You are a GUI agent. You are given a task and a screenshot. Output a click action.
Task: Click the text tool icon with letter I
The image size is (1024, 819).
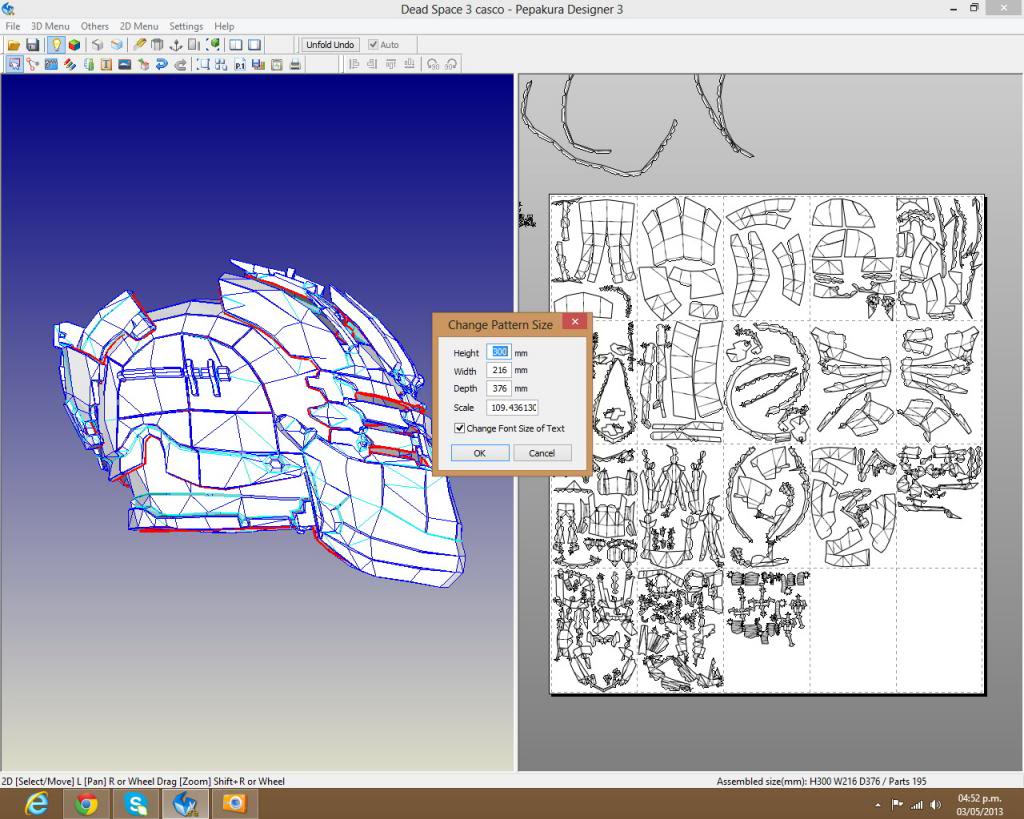[x=106, y=64]
